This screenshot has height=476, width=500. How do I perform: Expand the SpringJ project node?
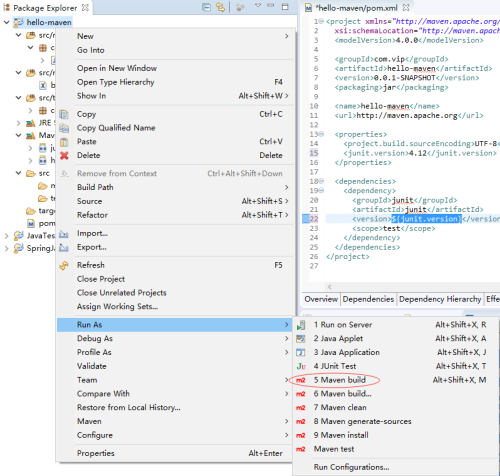point(6,249)
